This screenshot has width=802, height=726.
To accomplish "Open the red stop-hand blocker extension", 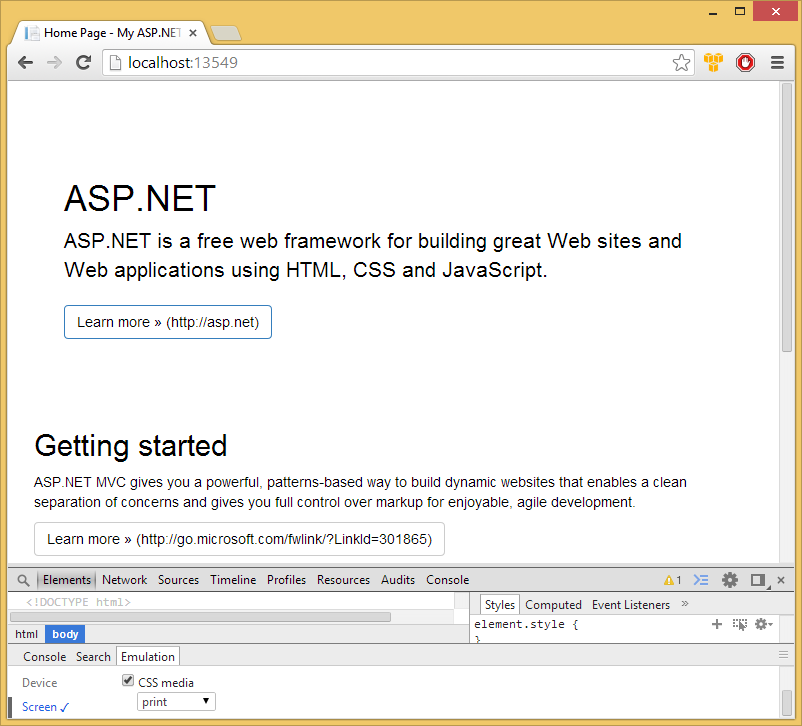I will click(745, 62).
